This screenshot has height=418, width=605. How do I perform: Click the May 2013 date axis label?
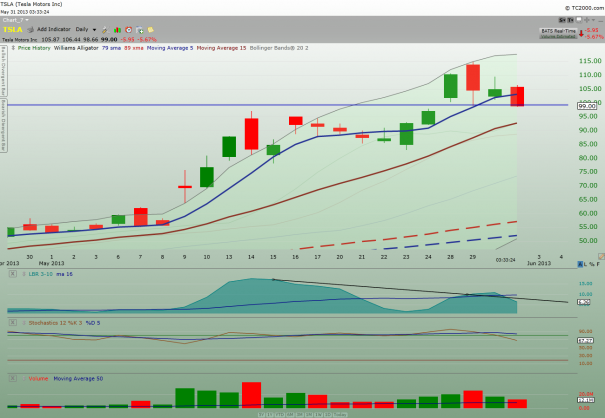[51, 263]
